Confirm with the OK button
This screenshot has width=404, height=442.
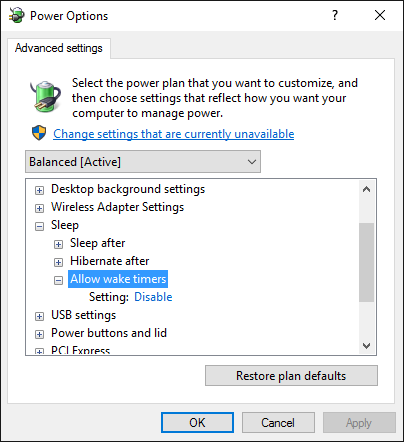[x=197, y=423]
